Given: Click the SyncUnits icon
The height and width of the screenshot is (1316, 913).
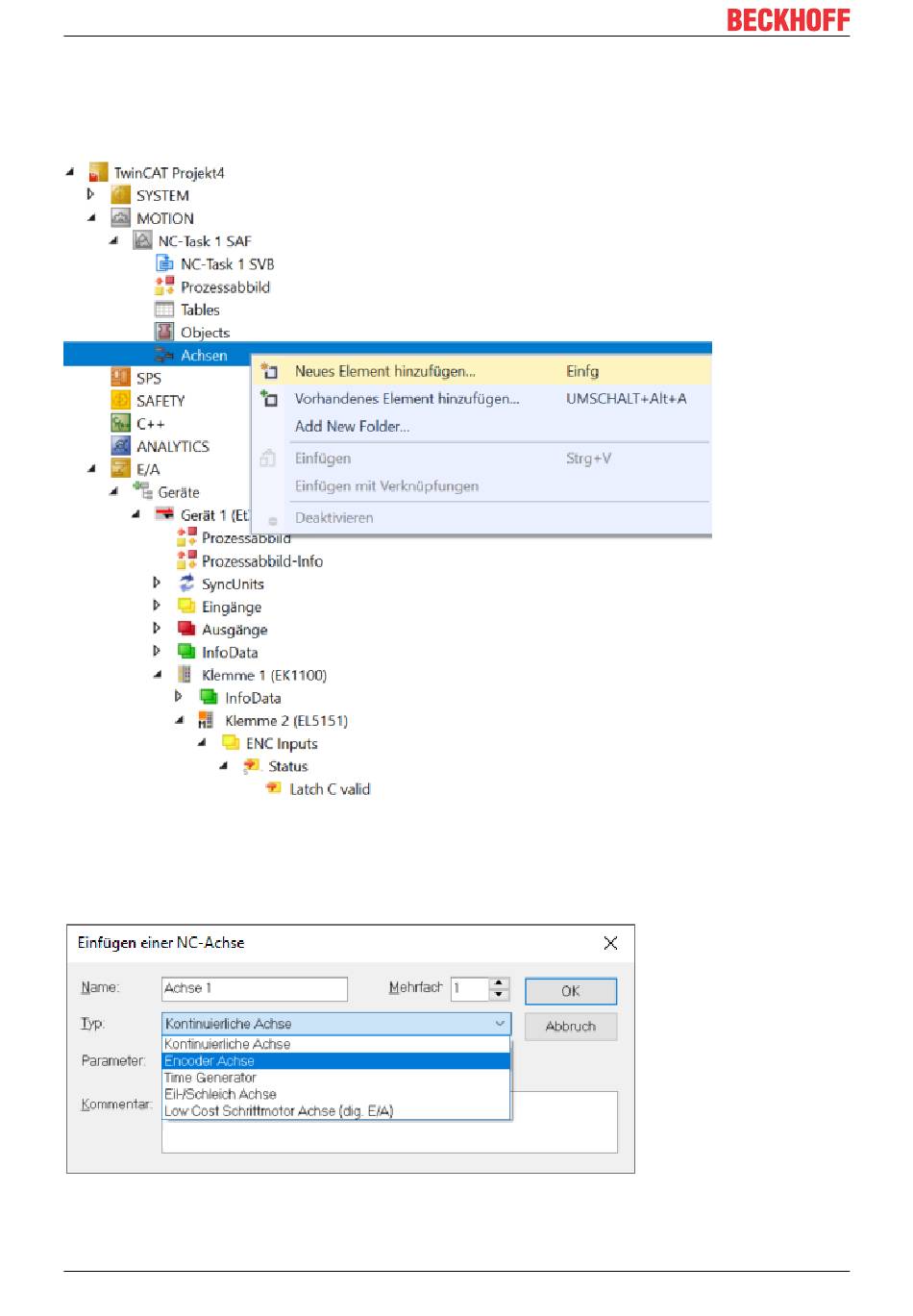Looking at the screenshot, I should coord(186,584).
